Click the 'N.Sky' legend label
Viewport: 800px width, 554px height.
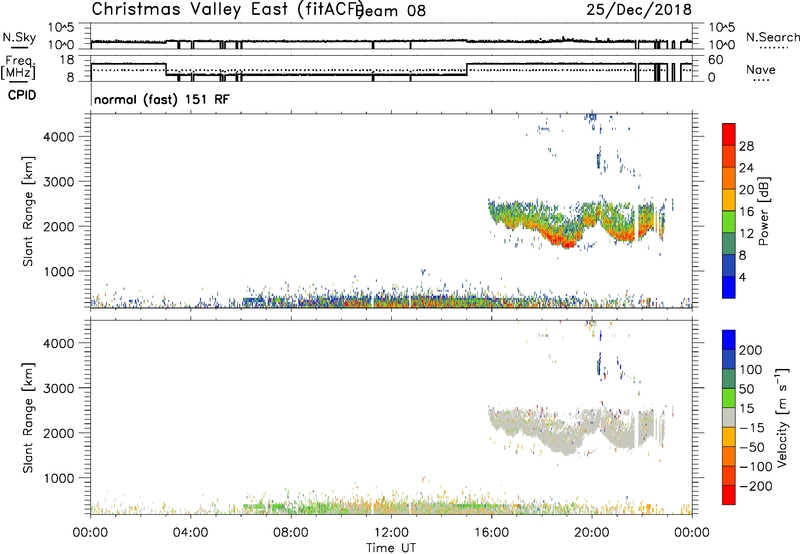19,37
